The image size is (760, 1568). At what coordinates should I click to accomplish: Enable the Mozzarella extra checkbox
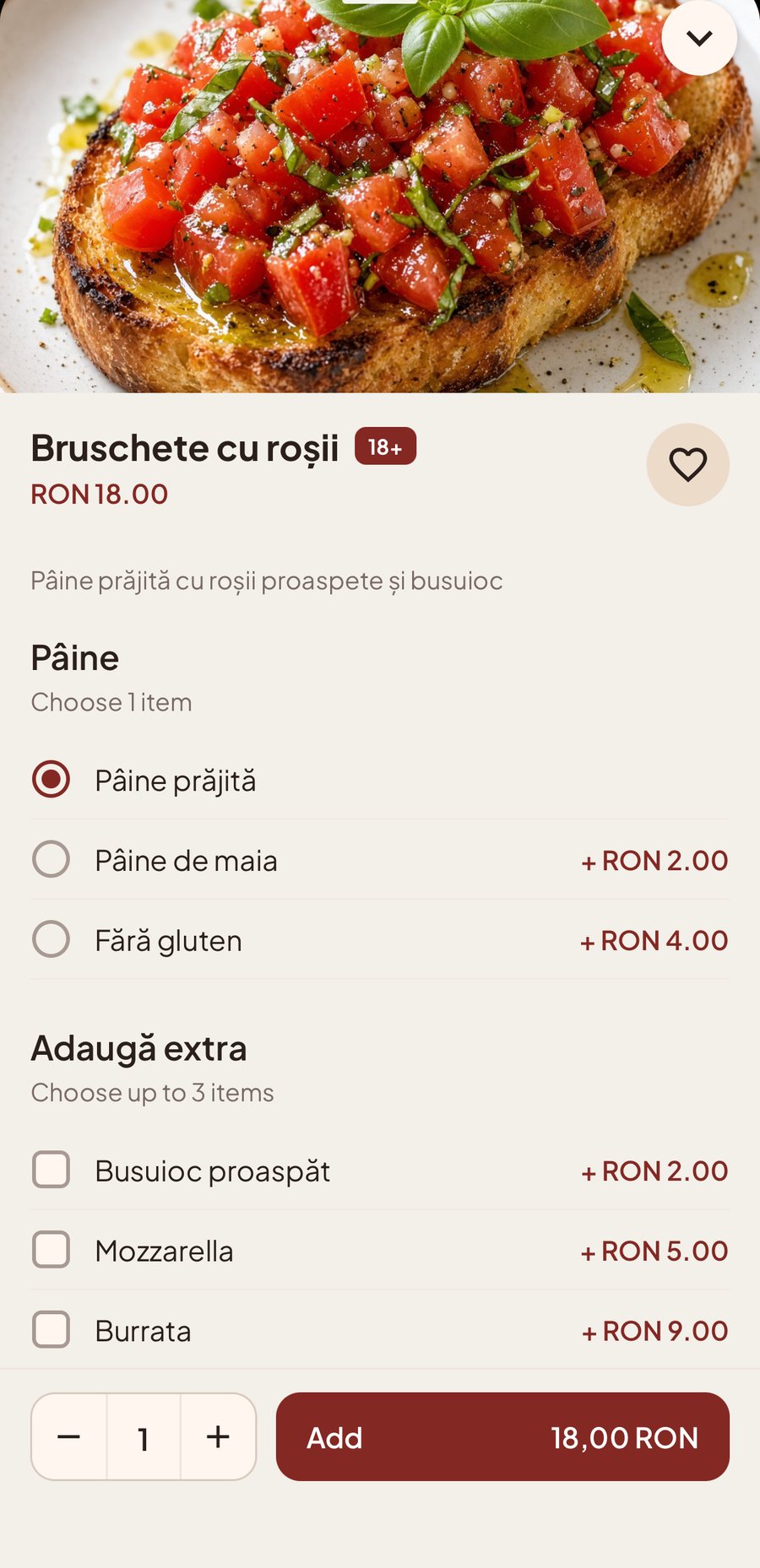[51, 1249]
